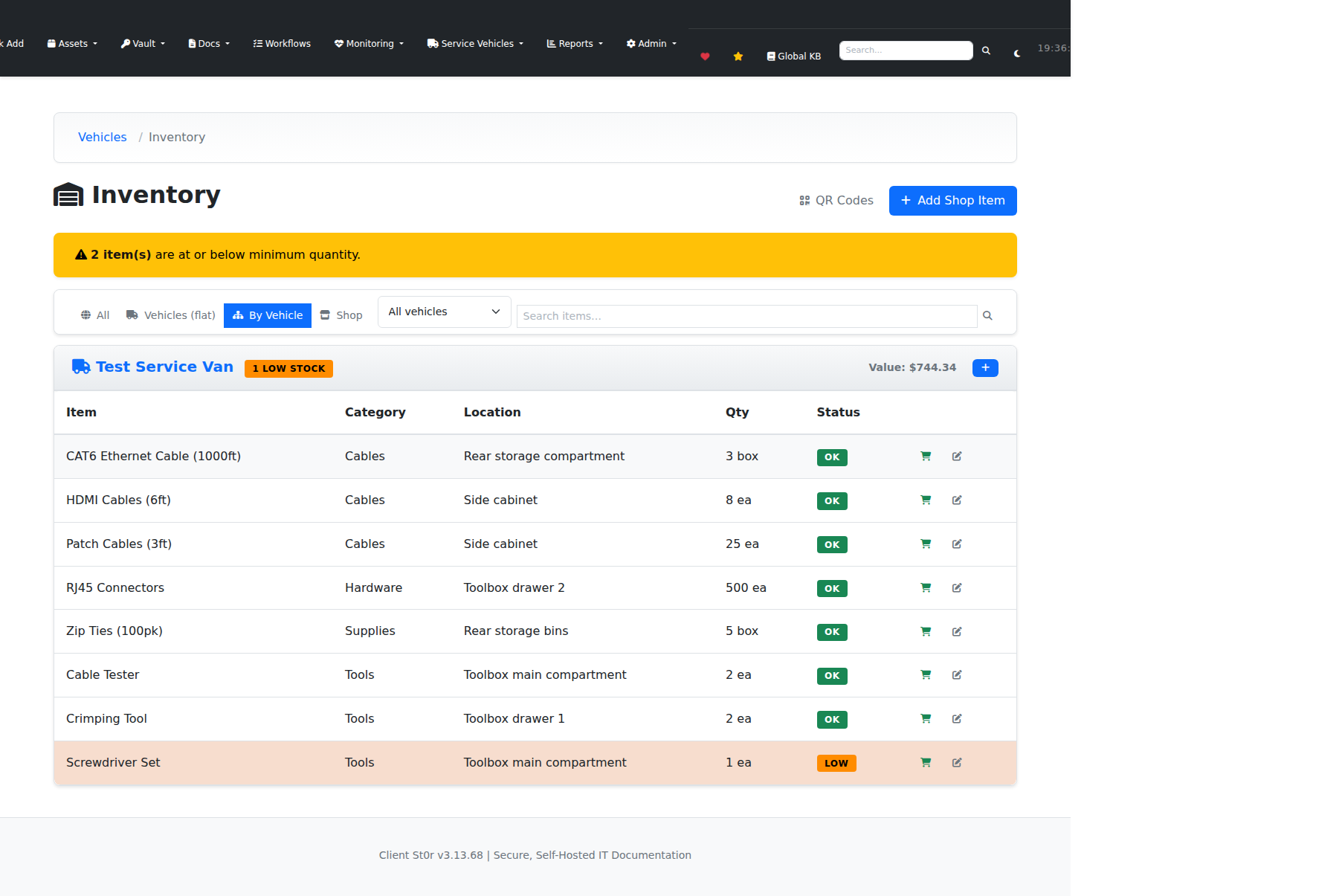This screenshot has width=1342, height=896.
Task: Select the By Vehicle view tab
Action: pyautogui.click(x=268, y=316)
